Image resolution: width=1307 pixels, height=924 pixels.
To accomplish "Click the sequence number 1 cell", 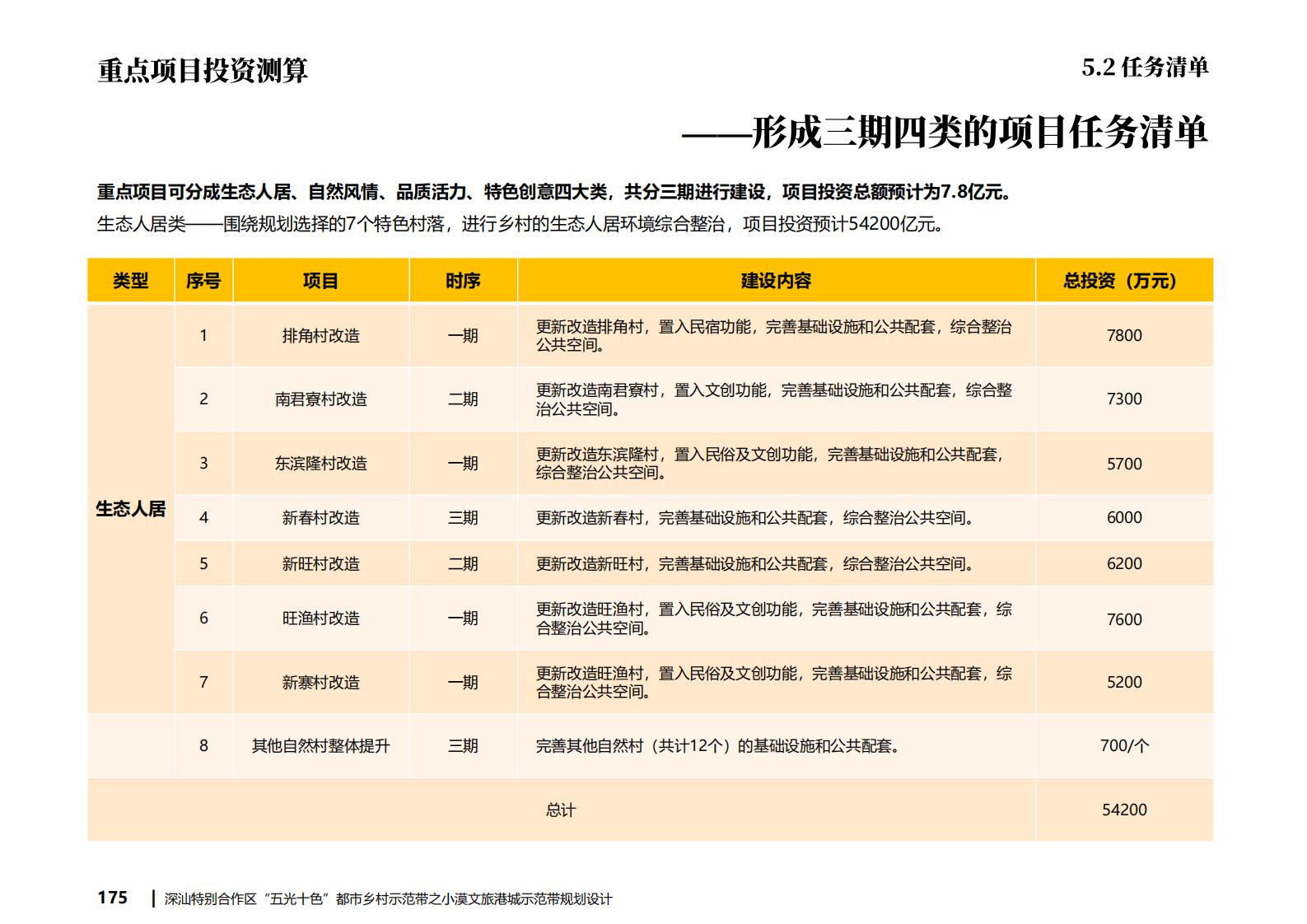I will [203, 336].
